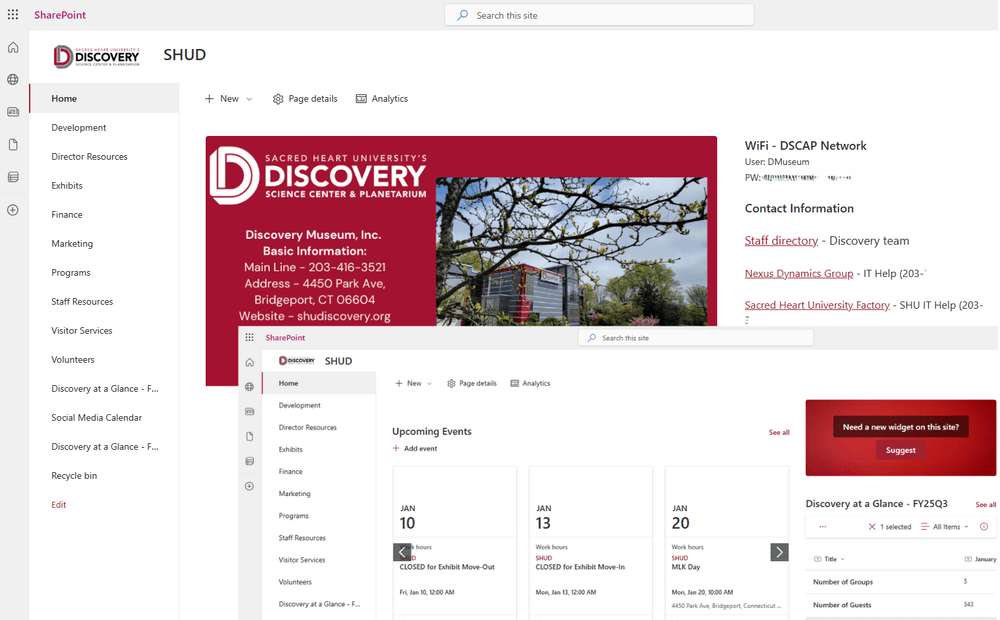This screenshot has height=620, width=1000.
Task: Open the Lists icon in the app bar
Action: (12, 177)
